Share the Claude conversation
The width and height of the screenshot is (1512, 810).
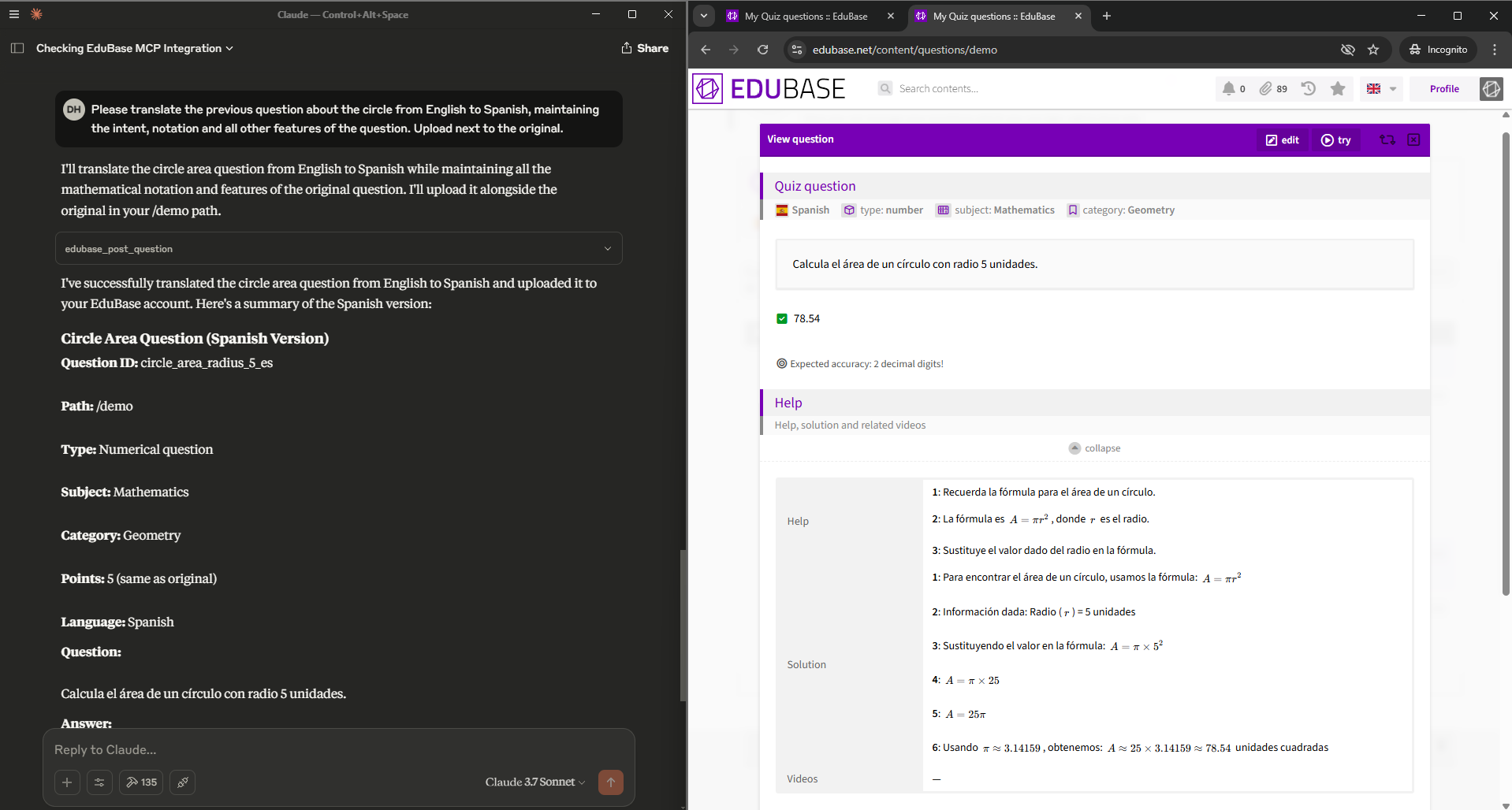point(645,48)
